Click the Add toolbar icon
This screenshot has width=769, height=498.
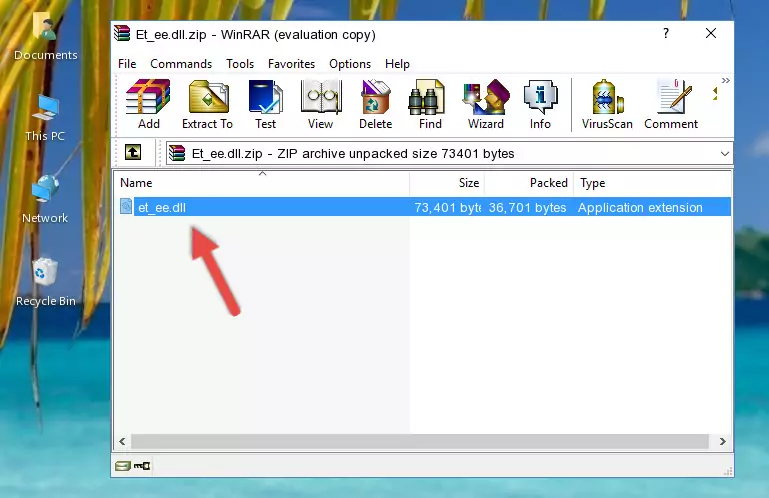[148, 105]
